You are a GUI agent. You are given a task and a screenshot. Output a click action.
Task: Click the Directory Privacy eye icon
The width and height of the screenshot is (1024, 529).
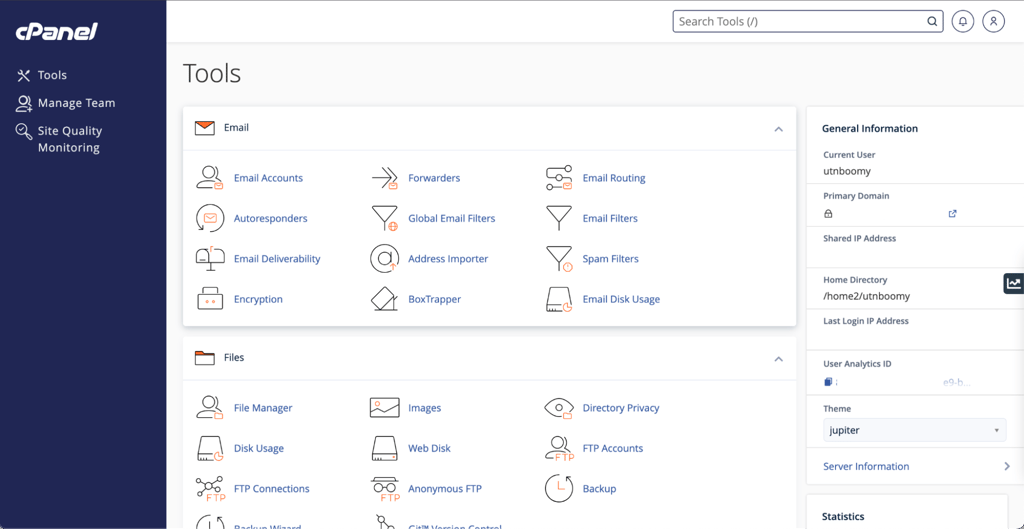559,408
